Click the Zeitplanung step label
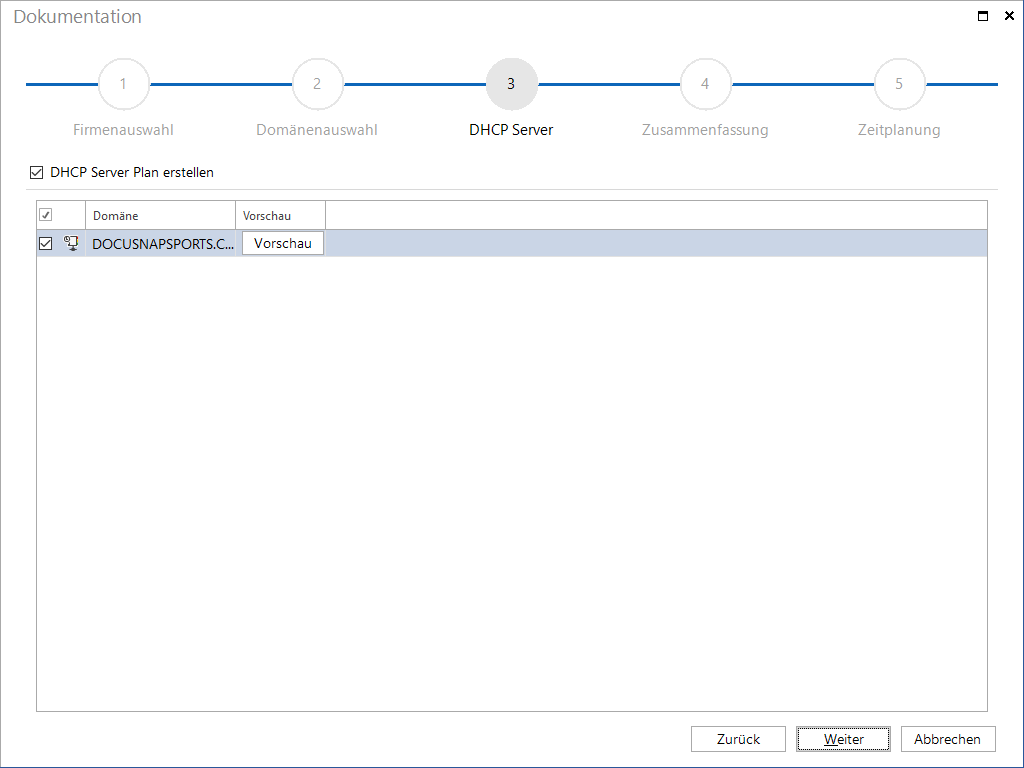Screen dimensions: 1024x768 click(899, 130)
